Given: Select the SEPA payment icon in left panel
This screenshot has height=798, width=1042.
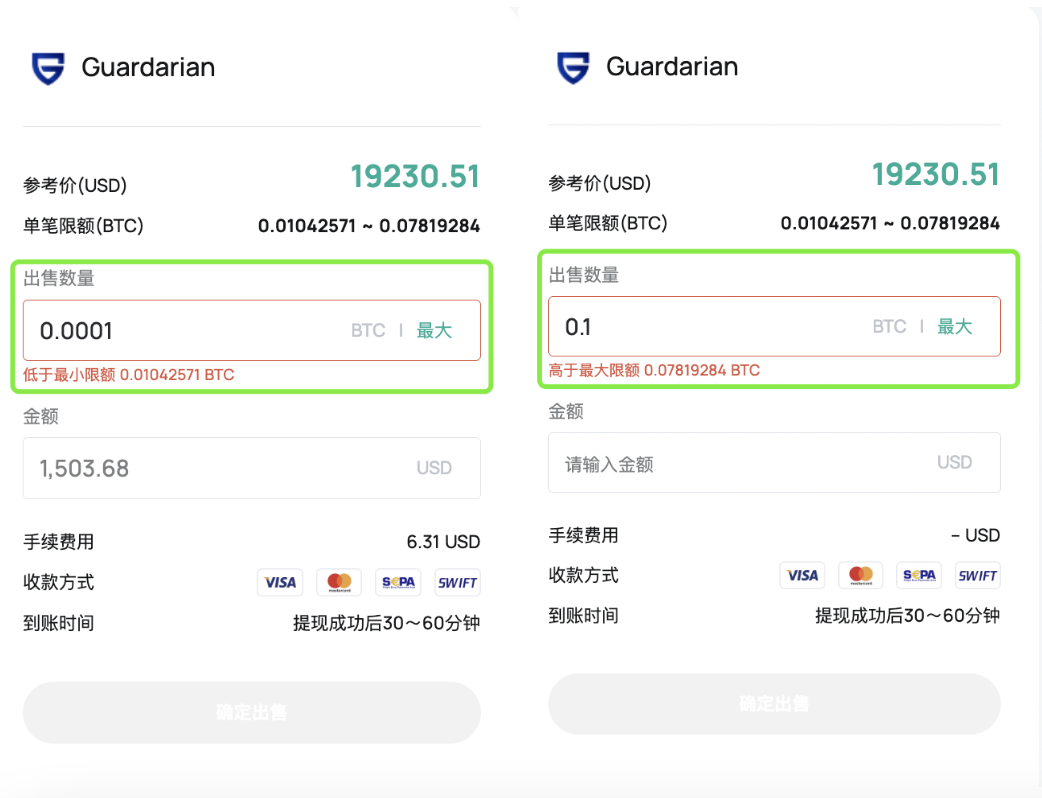Looking at the screenshot, I should pyautogui.click(x=398, y=582).
